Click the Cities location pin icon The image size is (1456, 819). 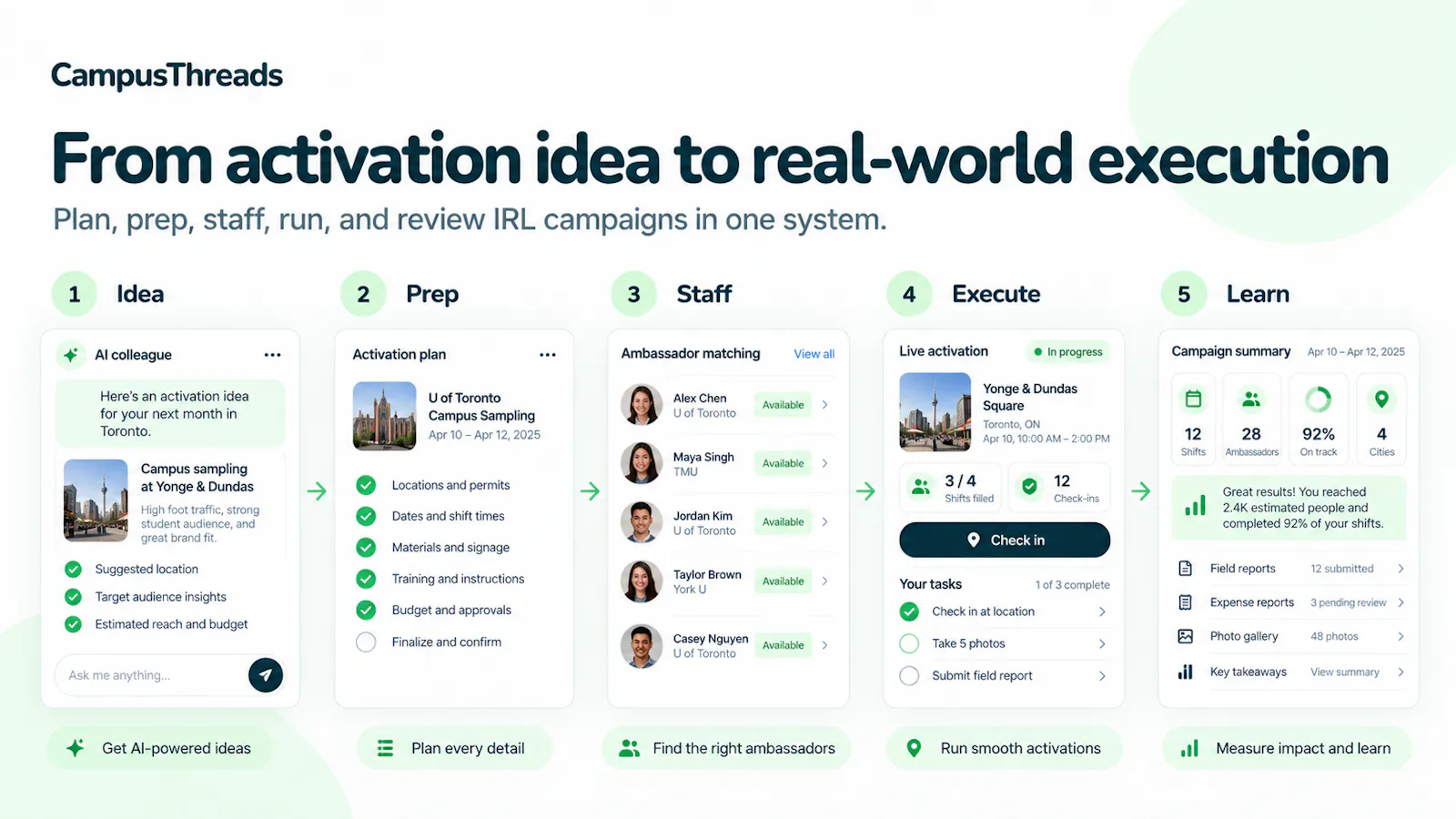coord(1381,399)
